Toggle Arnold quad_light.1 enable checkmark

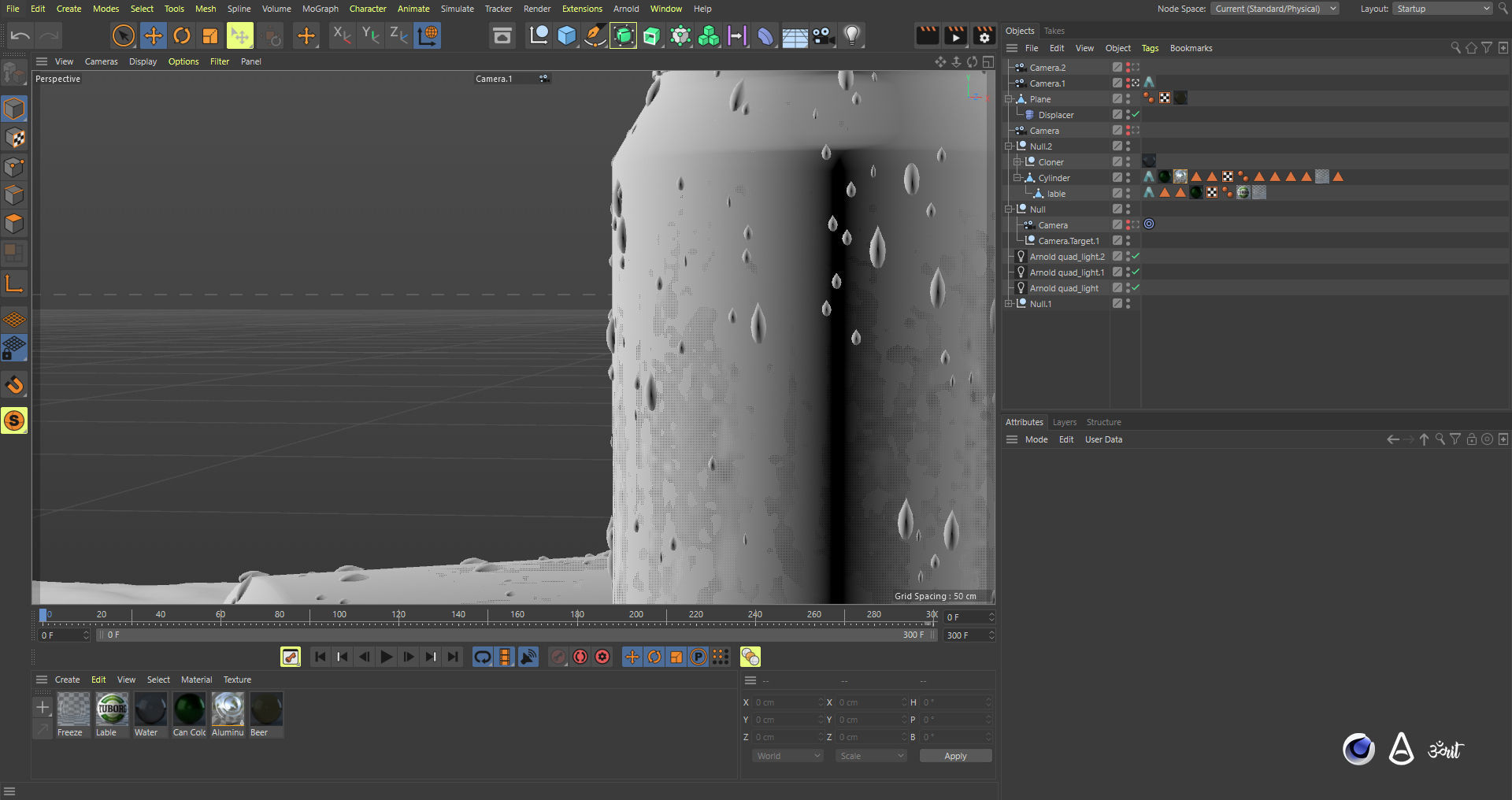point(1136,272)
